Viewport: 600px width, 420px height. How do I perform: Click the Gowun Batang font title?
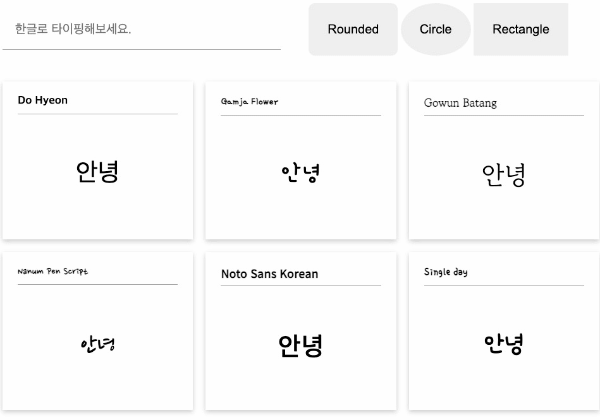pos(460,103)
